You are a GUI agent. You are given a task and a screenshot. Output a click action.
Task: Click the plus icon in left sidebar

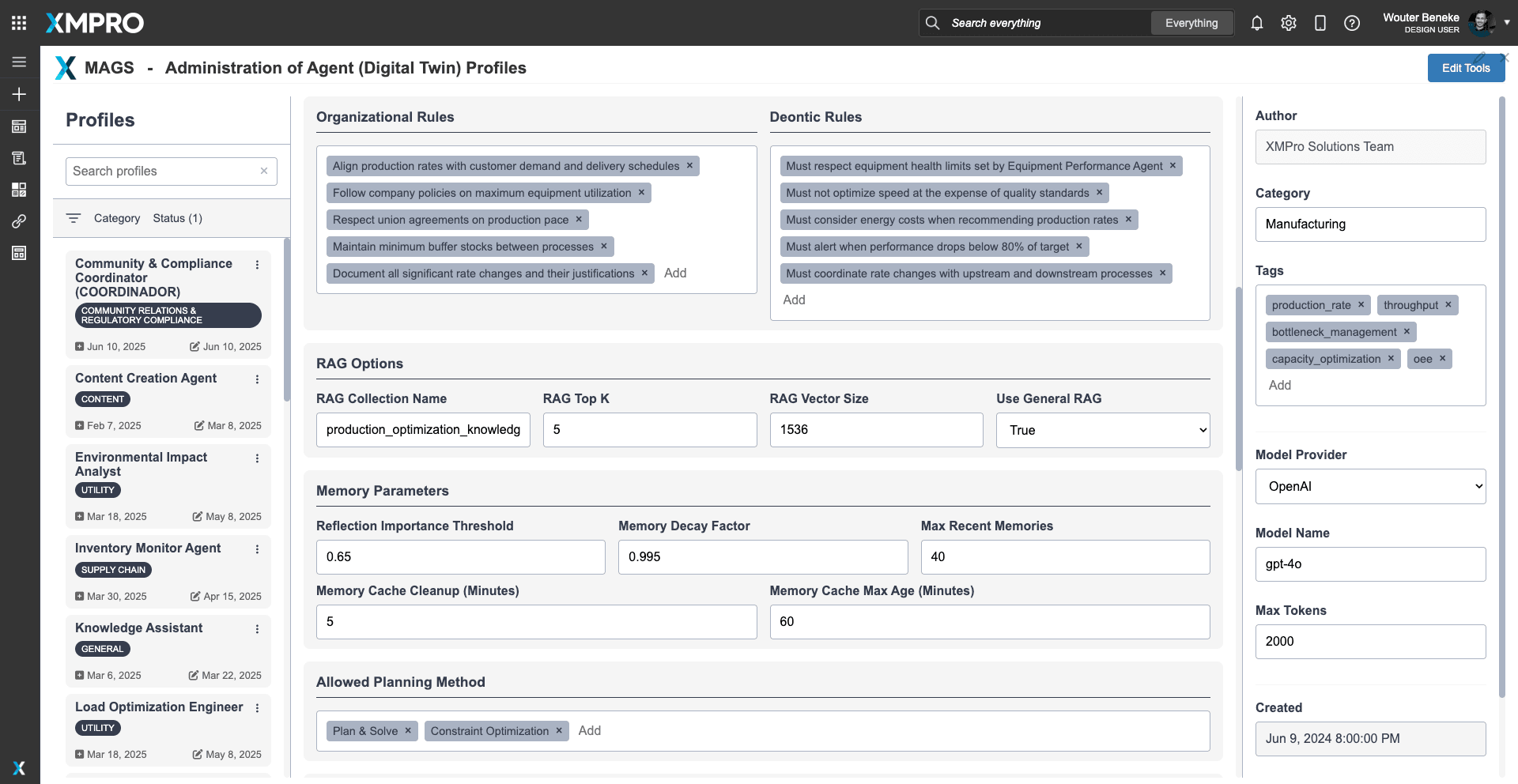click(x=19, y=94)
